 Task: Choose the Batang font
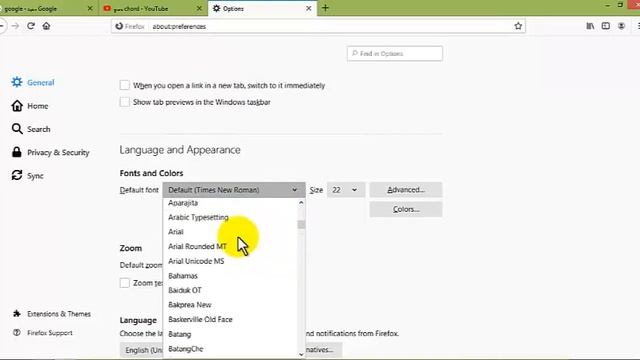231,334
